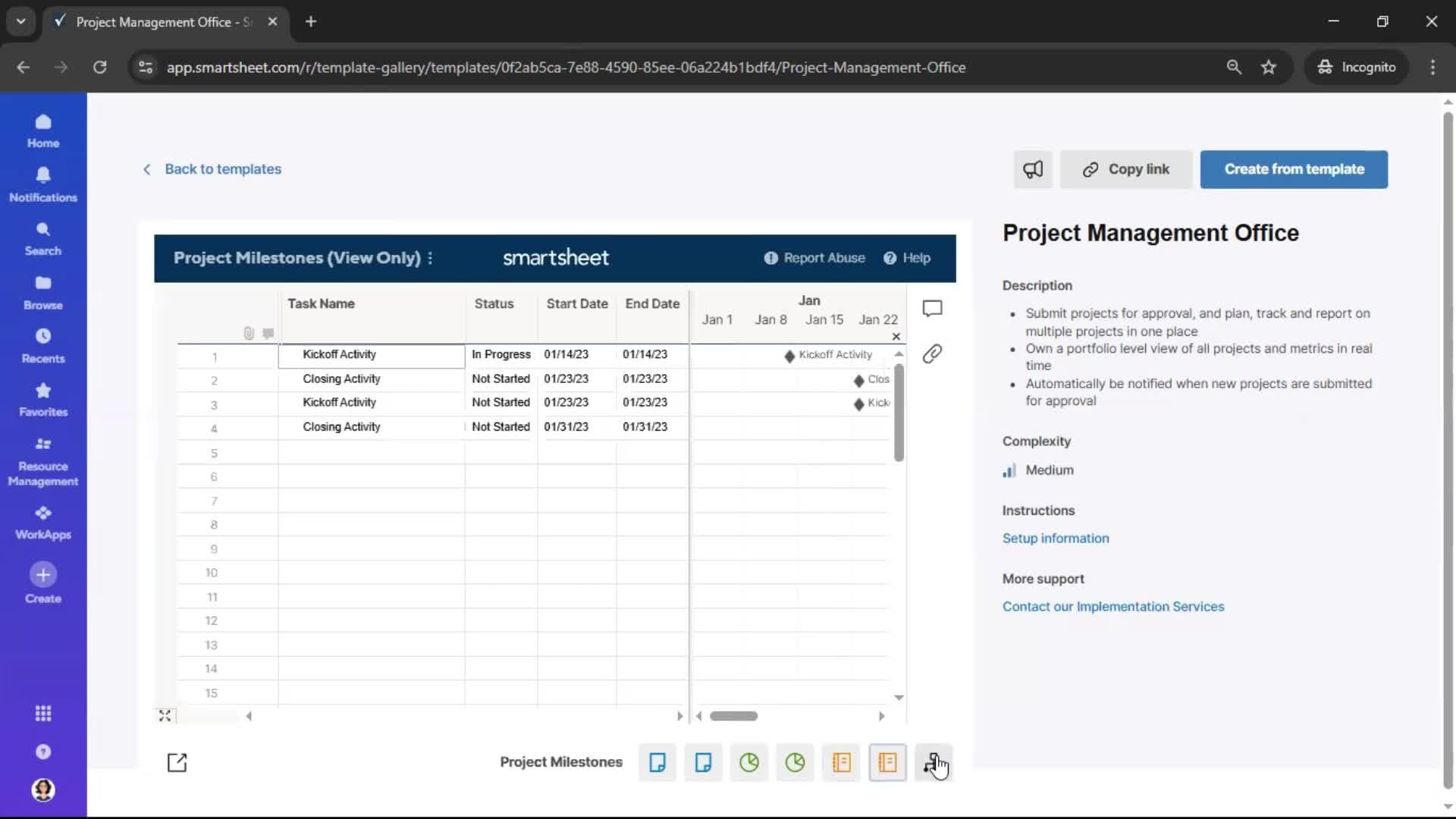Click the megaphone feedback icon
Viewport: 1456px width, 819px height.
click(1033, 169)
